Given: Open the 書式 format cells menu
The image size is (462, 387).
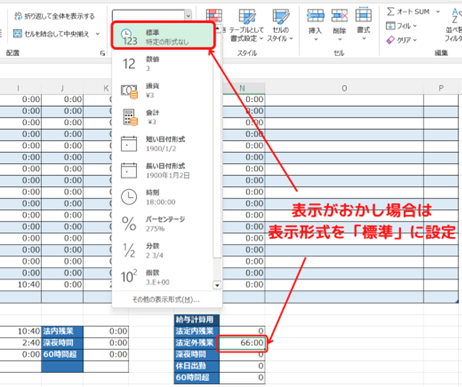Looking at the screenshot, I should coord(363,24).
